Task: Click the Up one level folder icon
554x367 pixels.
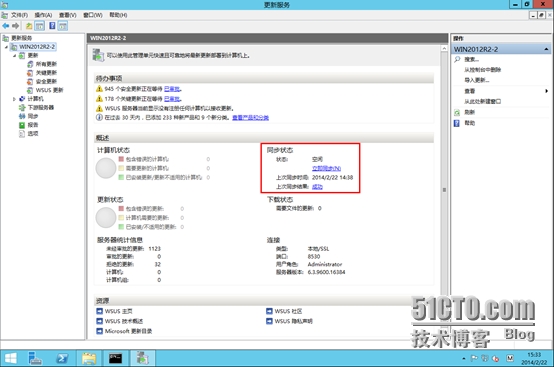Action: pos(29,26)
